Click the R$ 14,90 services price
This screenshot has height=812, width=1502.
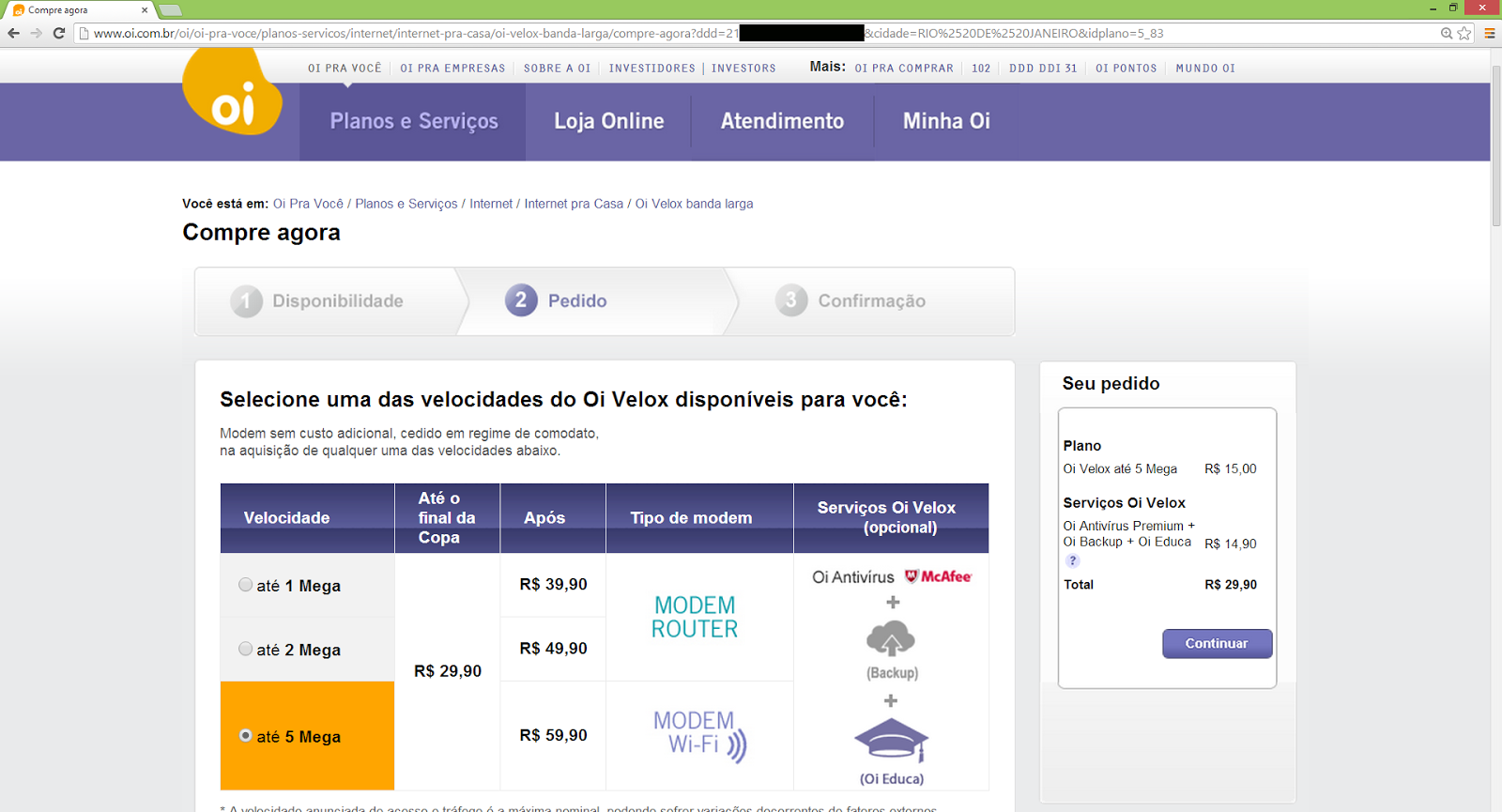[x=1231, y=544]
